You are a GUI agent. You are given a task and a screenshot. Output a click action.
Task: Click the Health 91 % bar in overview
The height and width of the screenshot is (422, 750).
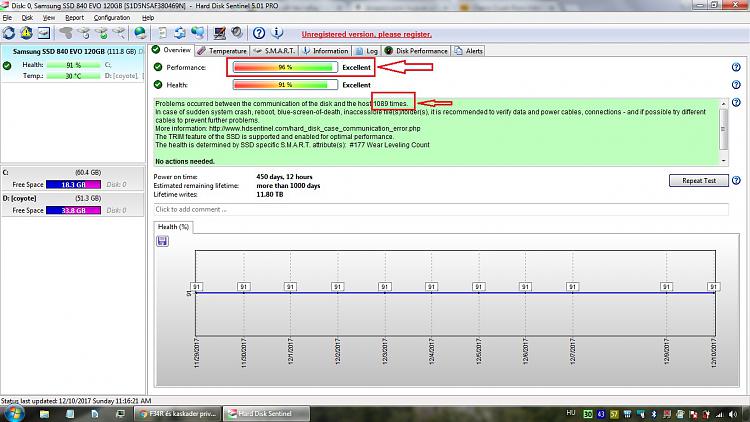pos(285,85)
